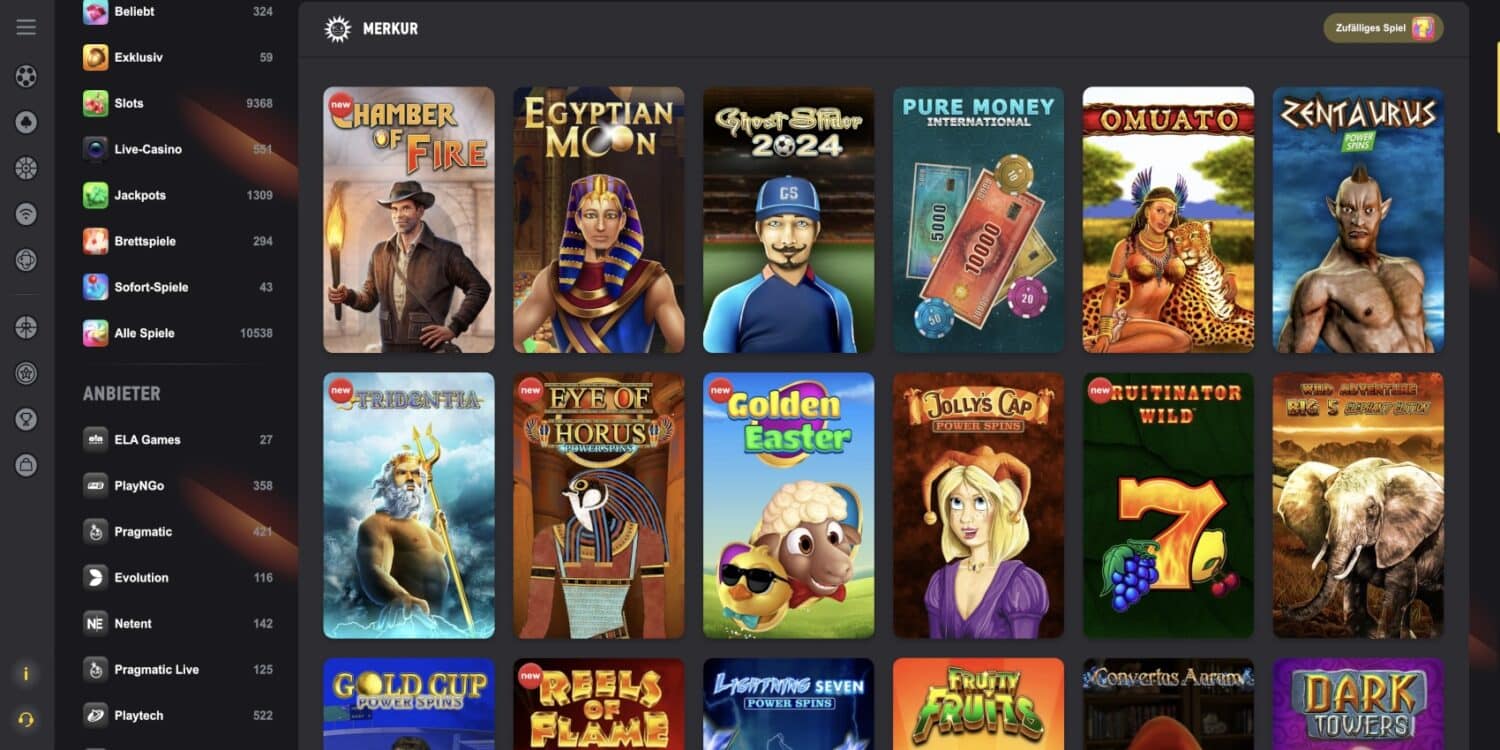Click the headset support icon
This screenshot has height=750, width=1500.
tap(26, 719)
